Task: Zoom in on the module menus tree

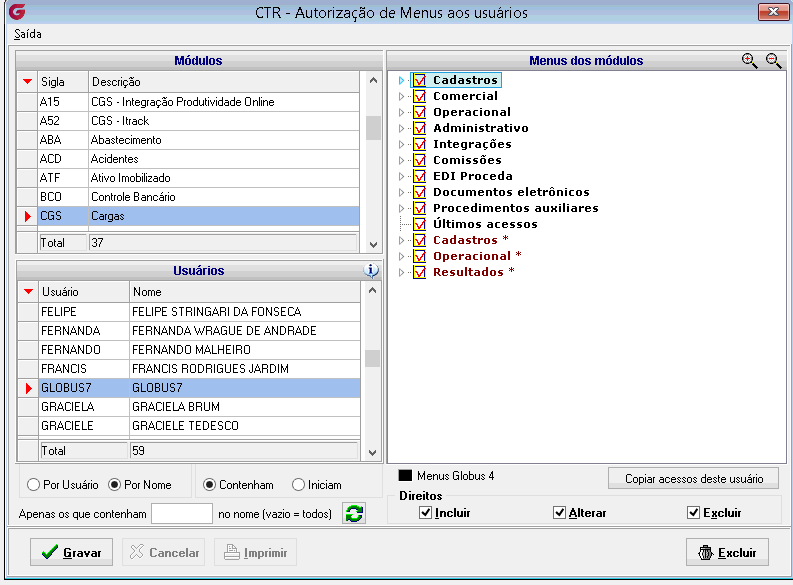Action: [749, 61]
